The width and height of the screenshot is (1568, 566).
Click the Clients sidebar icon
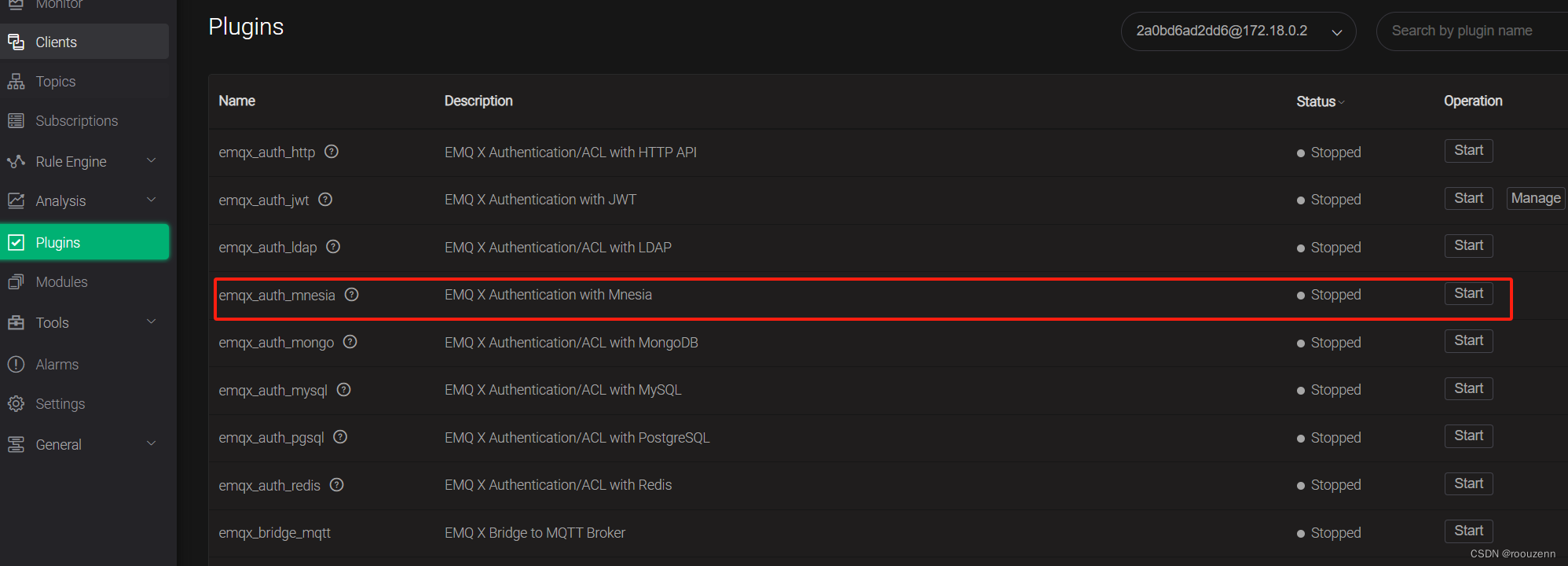[x=16, y=42]
